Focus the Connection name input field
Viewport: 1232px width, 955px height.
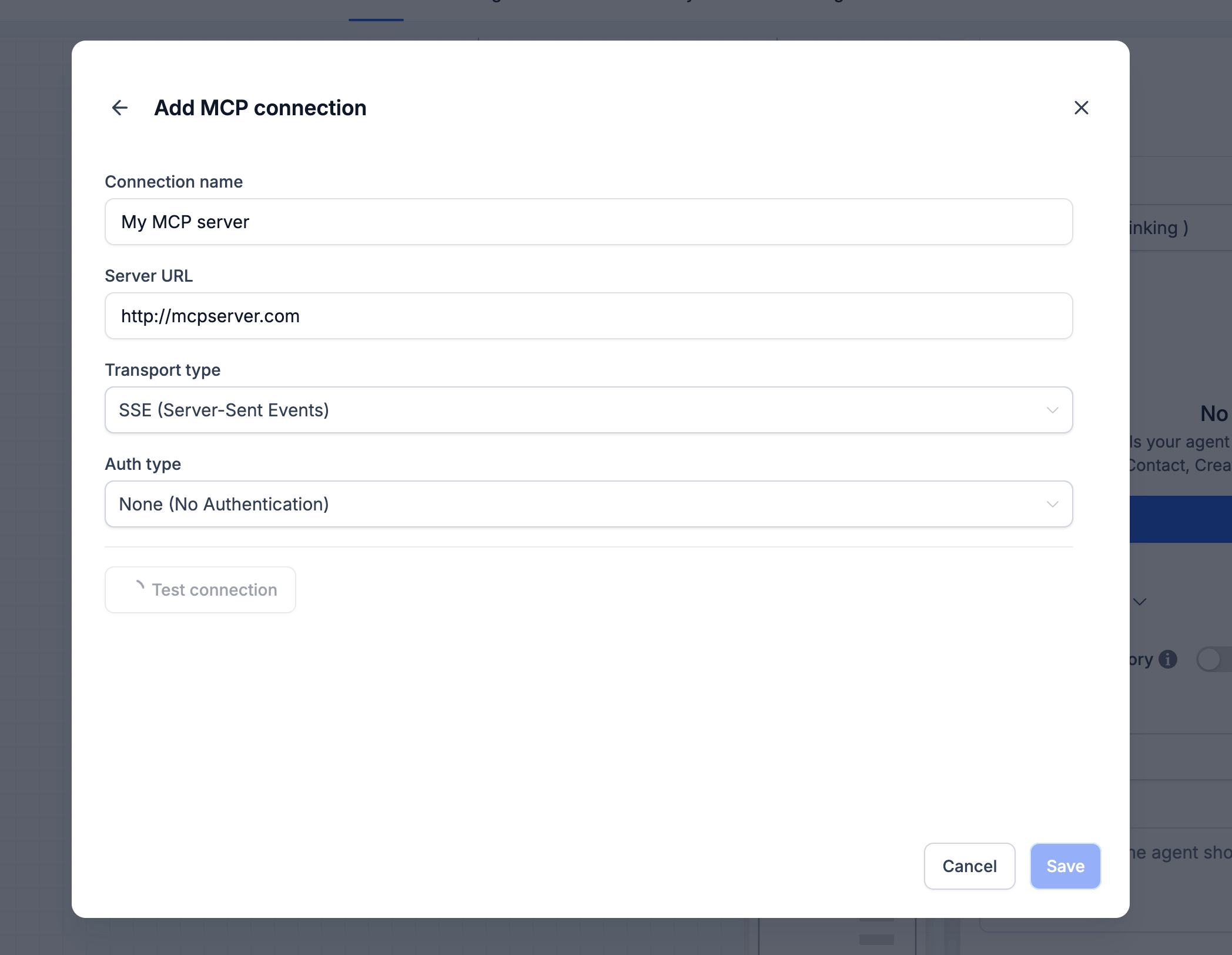(x=589, y=222)
